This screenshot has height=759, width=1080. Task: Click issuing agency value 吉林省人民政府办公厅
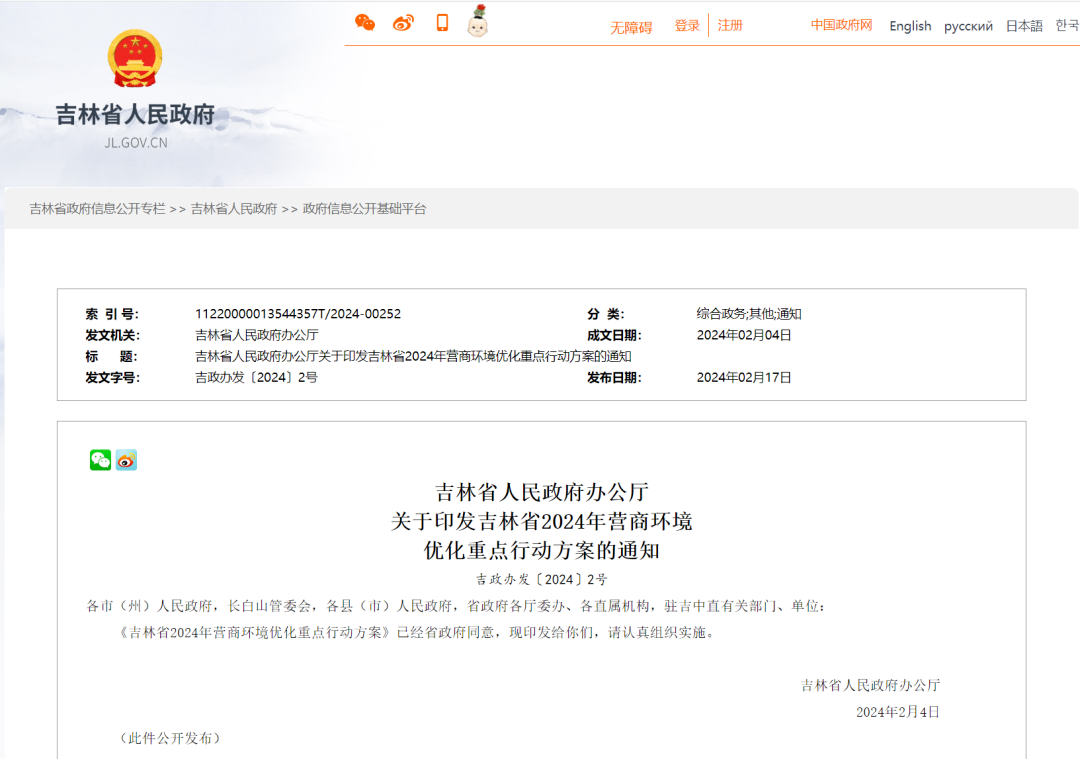[257, 335]
